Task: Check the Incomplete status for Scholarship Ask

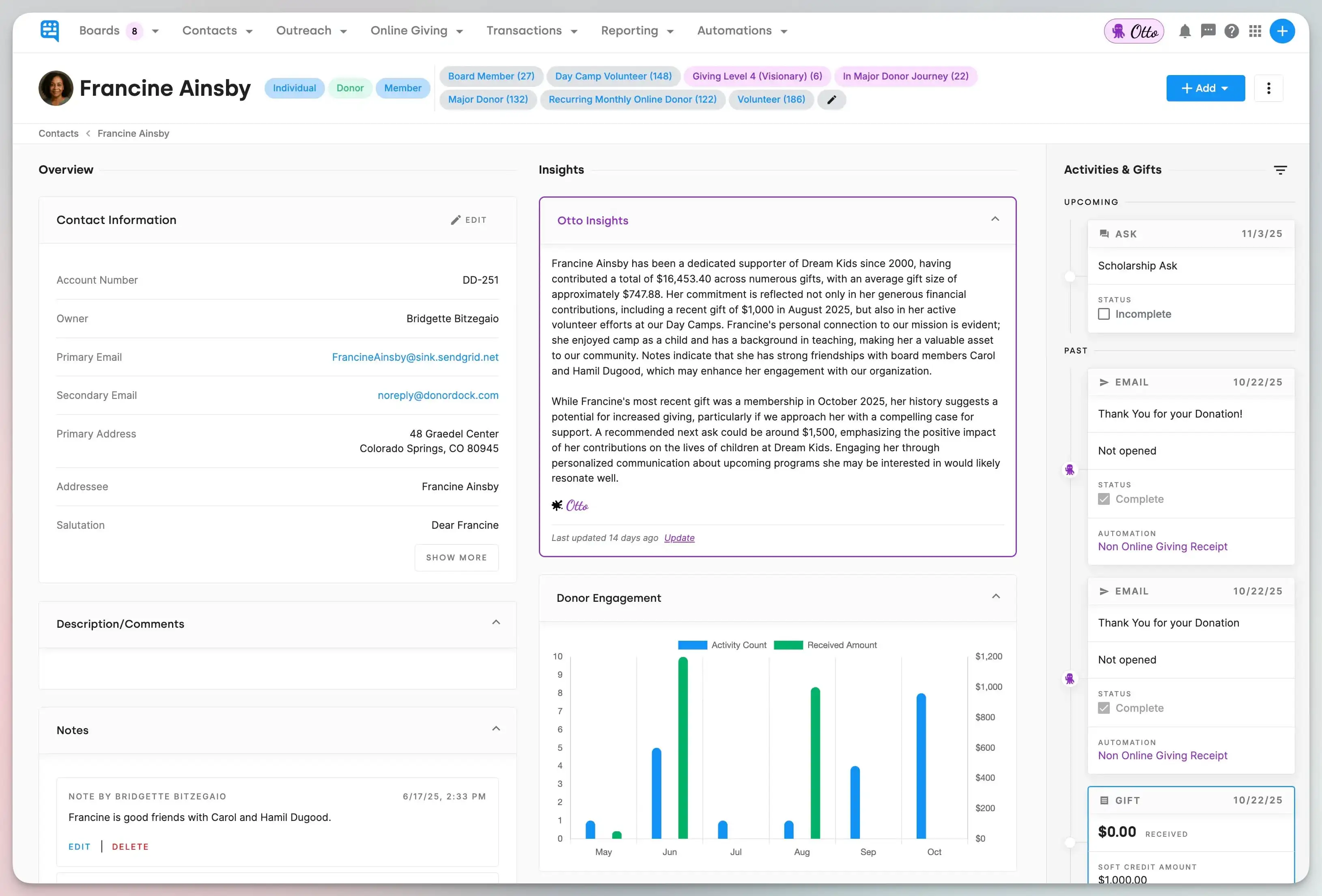Action: coord(1104,314)
